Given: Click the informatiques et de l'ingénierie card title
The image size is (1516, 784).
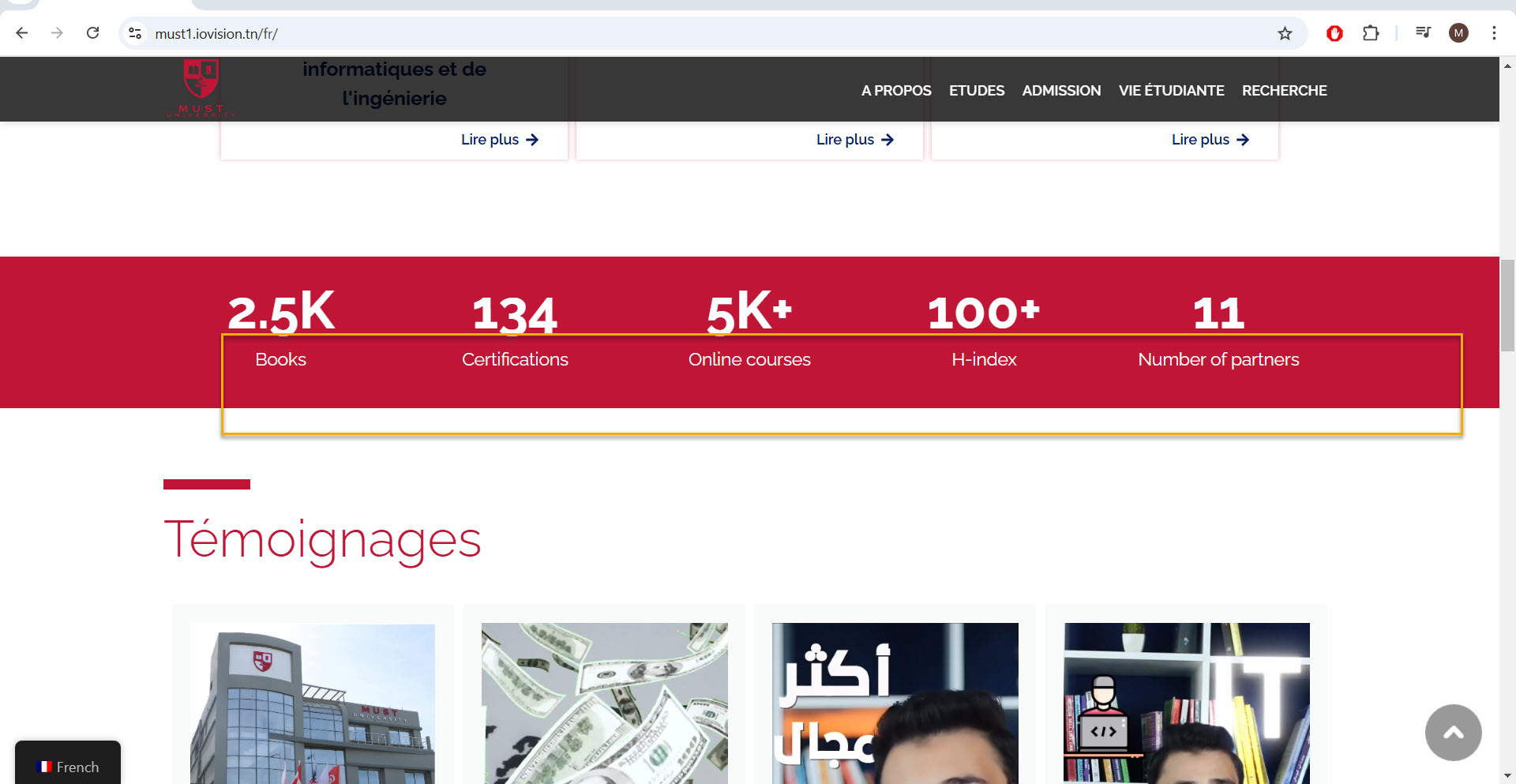Looking at the screenshot, I should [x=394, y=84].
